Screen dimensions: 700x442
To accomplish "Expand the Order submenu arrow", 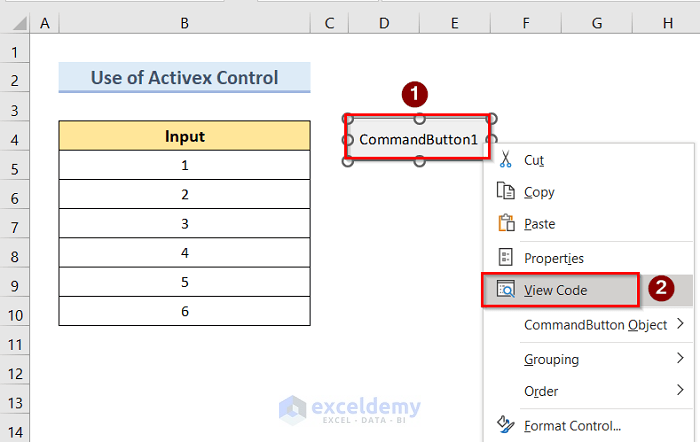I will tap(680, 391).
